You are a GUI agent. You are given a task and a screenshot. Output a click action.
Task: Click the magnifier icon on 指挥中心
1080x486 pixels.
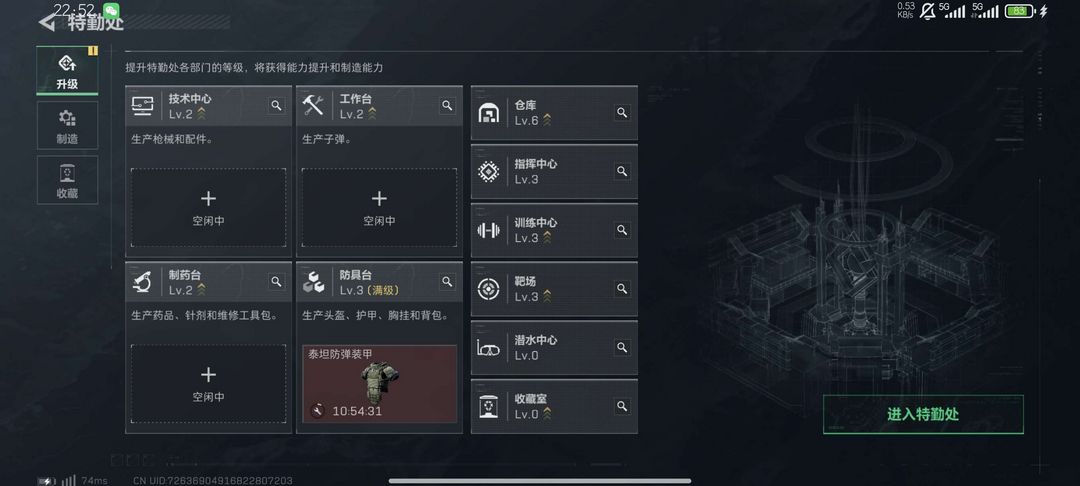[622, 171]
